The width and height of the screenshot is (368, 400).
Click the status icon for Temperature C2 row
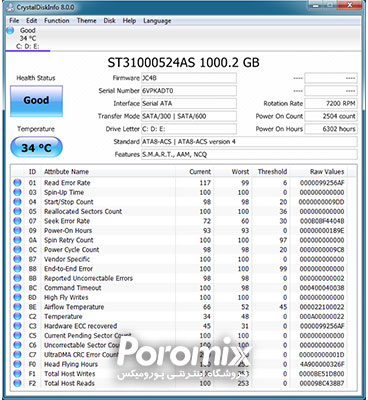(x=17, y=316)
